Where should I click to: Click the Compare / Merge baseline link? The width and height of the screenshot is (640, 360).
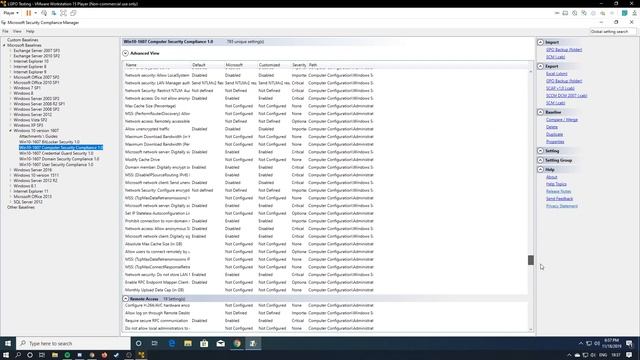coord(562,120)
